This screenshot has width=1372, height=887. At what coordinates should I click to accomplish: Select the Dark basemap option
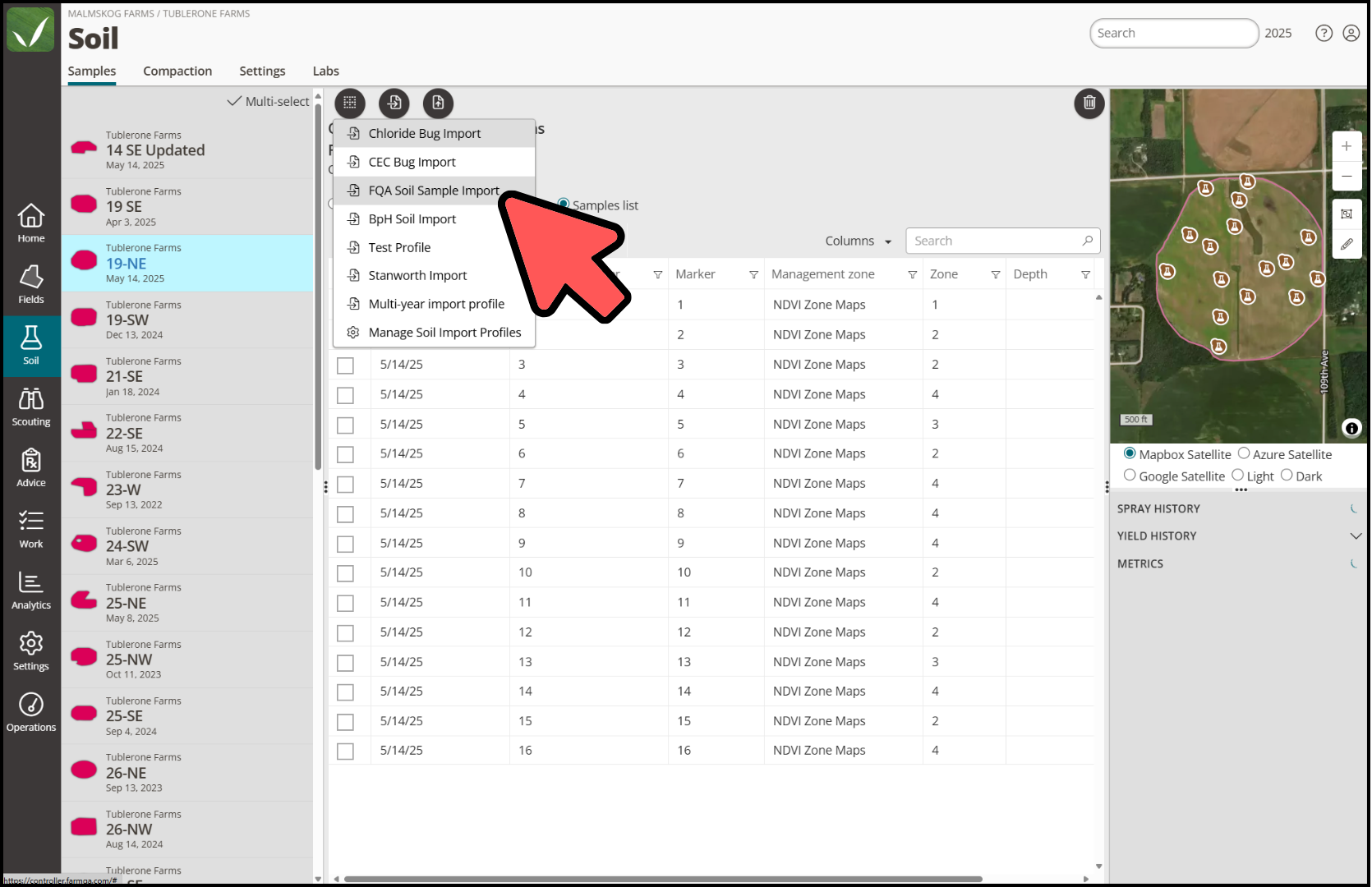coord(1287,475)
